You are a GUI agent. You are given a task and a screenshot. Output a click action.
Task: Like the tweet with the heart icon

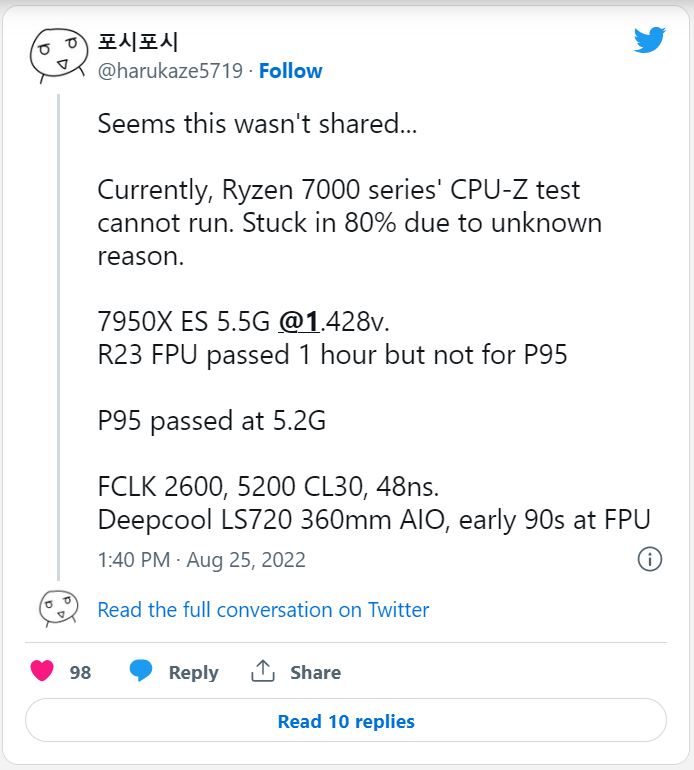pyautogui.click(x=42, y=672)
